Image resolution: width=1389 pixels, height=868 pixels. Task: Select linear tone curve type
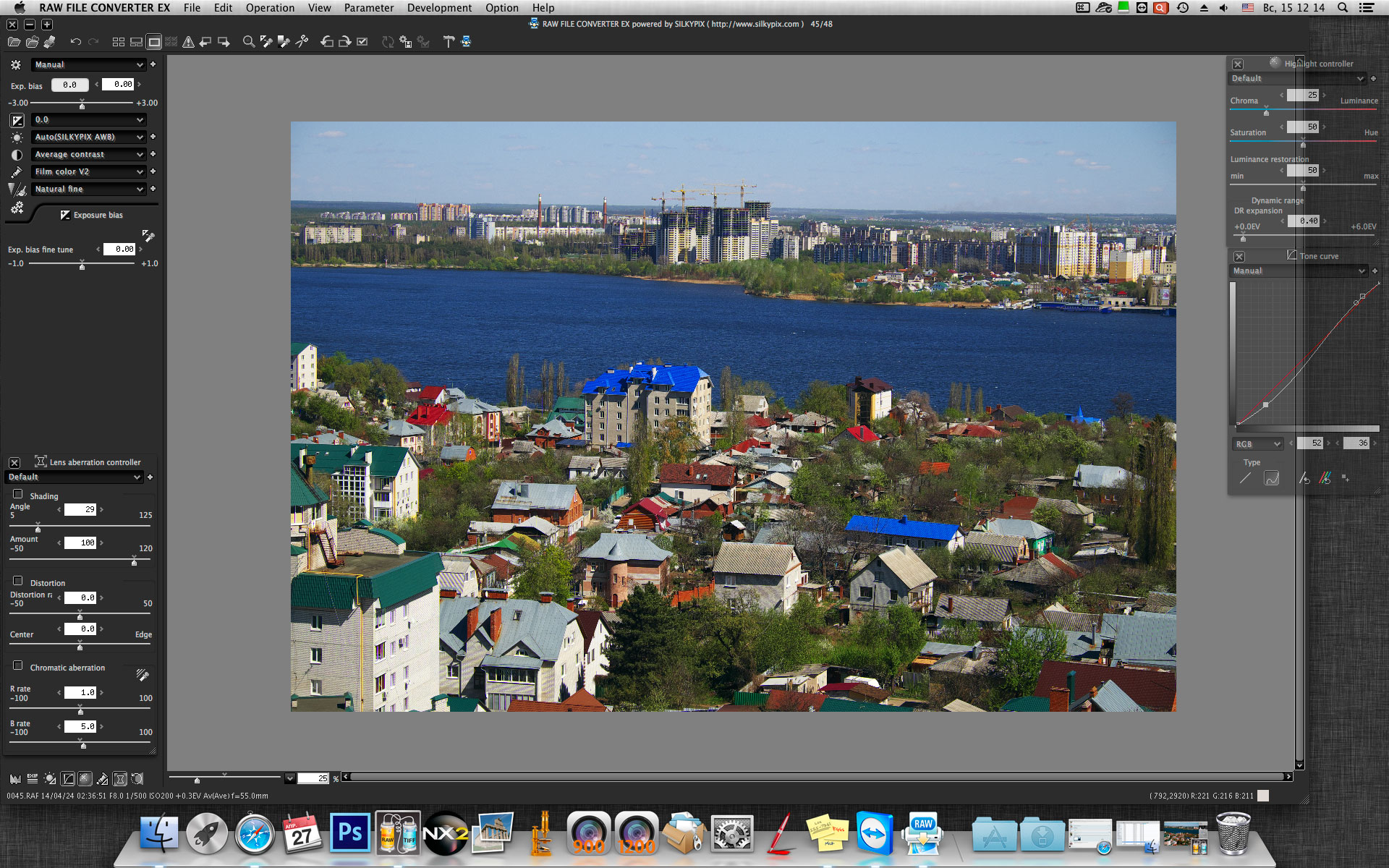click(1245, 478)
